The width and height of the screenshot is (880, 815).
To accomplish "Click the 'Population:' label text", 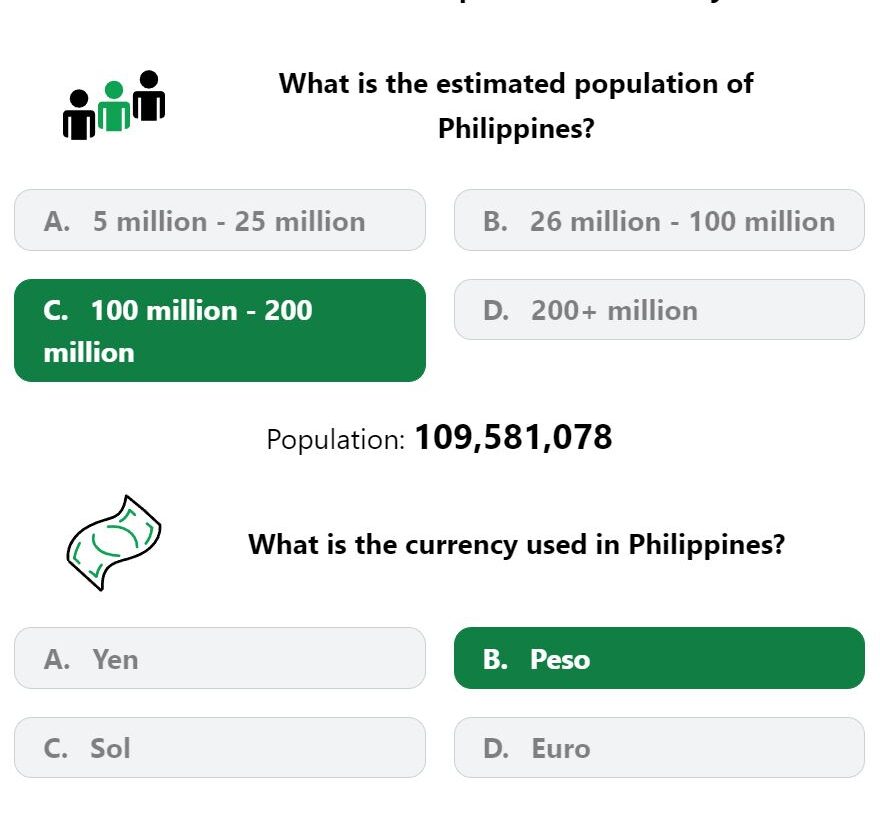I will 336,439.
